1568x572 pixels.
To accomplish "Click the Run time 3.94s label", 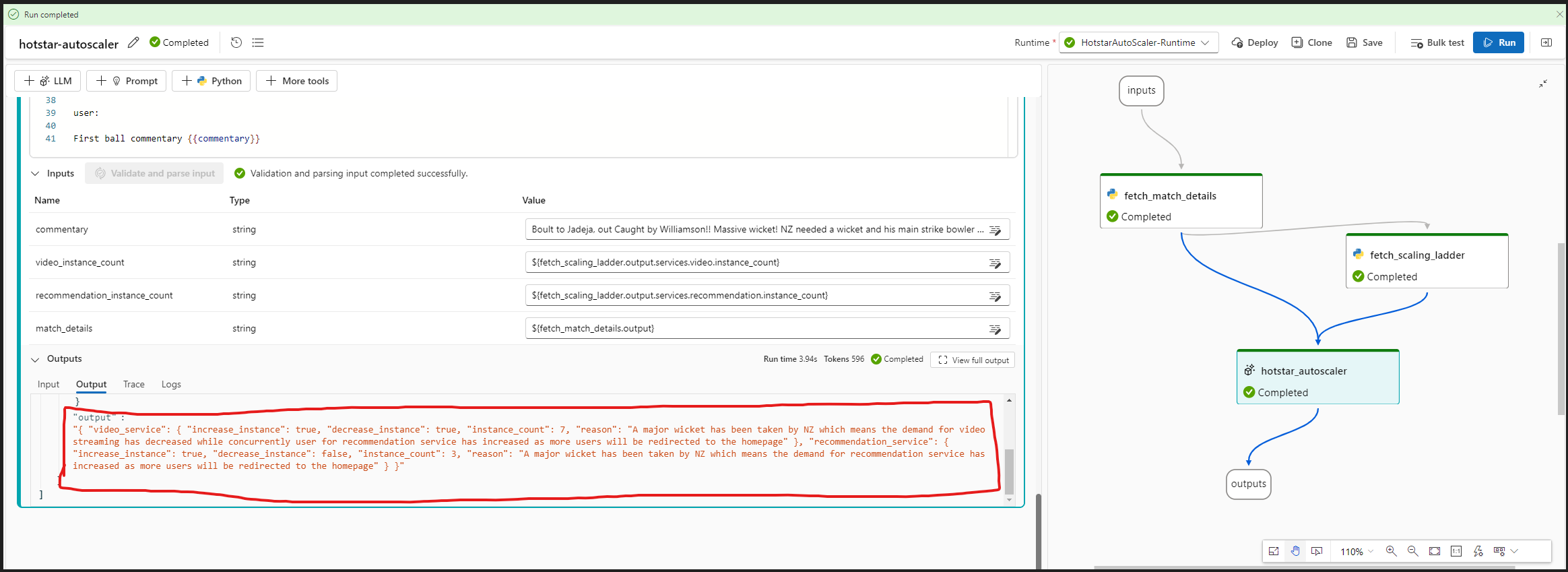I will coord(790,359).
